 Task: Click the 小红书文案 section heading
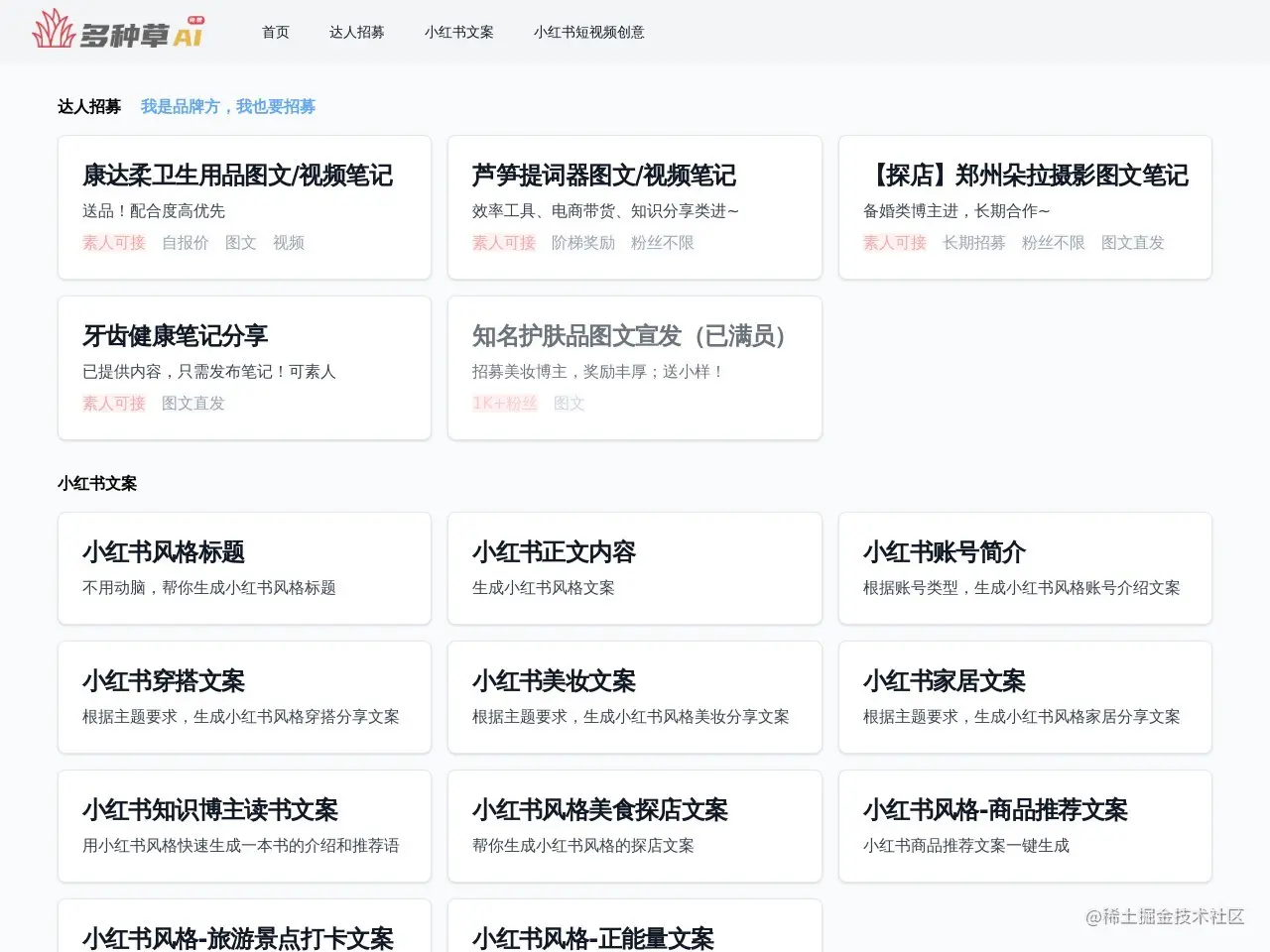(97, 483)
